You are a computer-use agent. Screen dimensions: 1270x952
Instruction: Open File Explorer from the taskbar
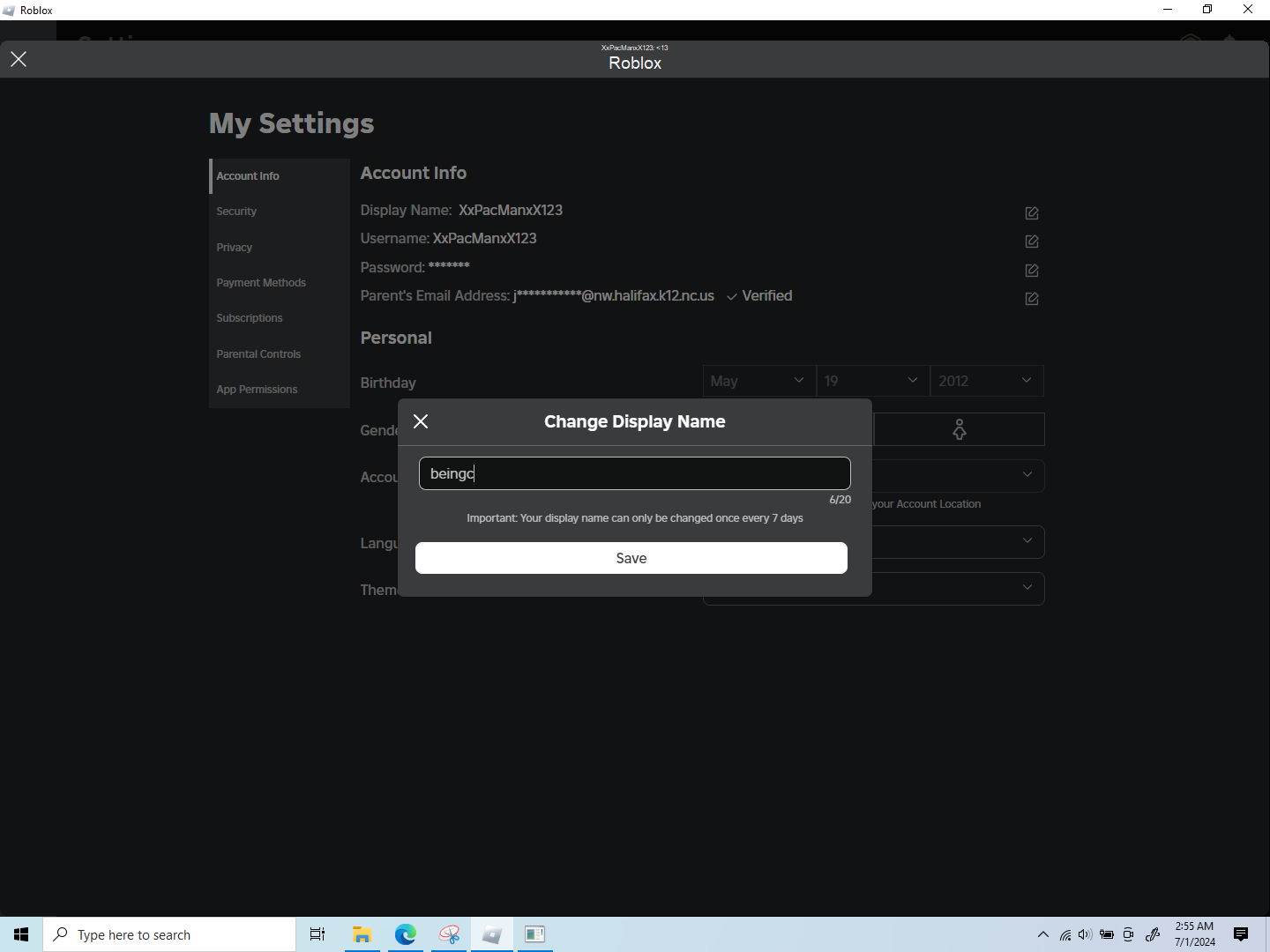pyautogui.click(x=362, y=934)
